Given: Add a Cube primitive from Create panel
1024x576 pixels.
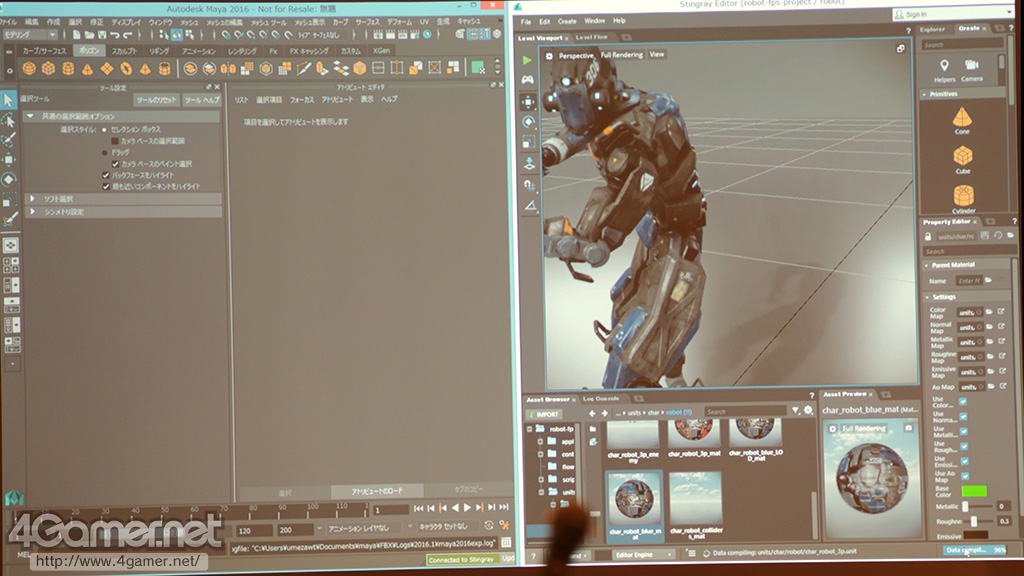Looking at the screenshot, I should tap(963, 160).
